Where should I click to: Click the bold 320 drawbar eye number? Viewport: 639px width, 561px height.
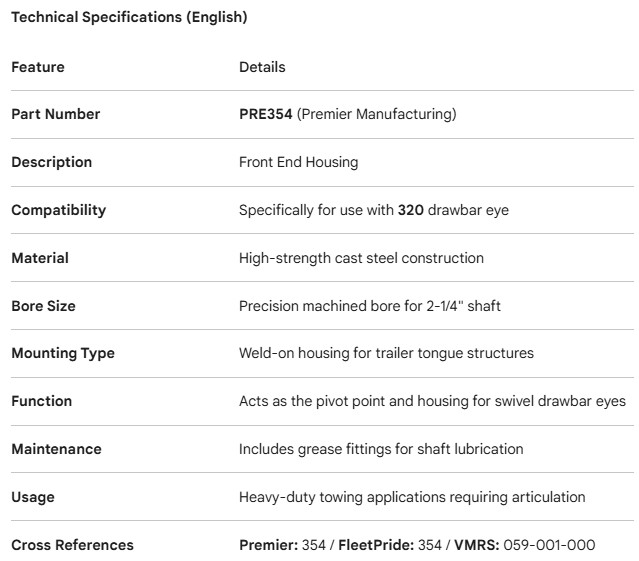coord(411,210)
